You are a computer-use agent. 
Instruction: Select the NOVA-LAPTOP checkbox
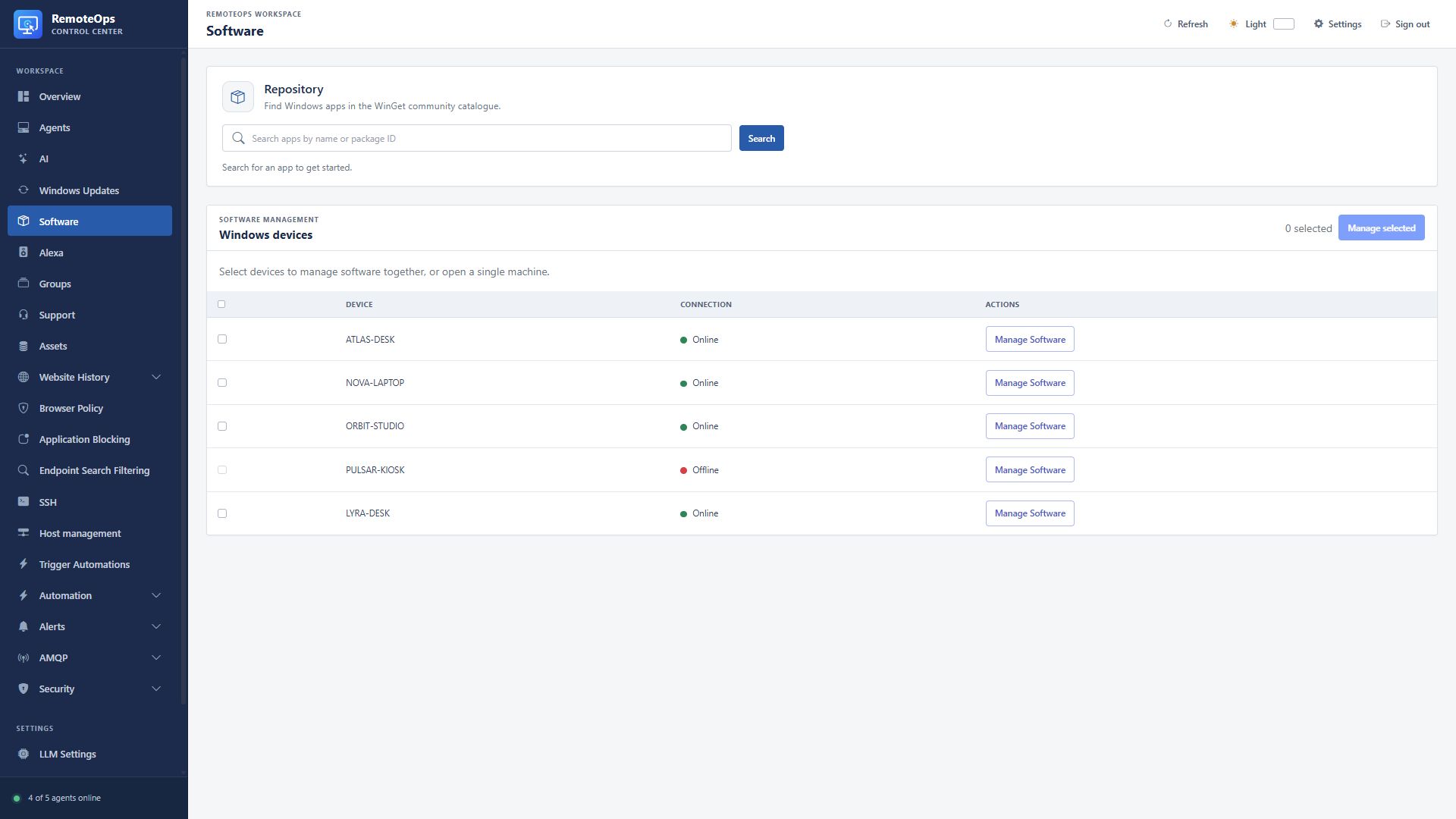click(x=222, y=382)
